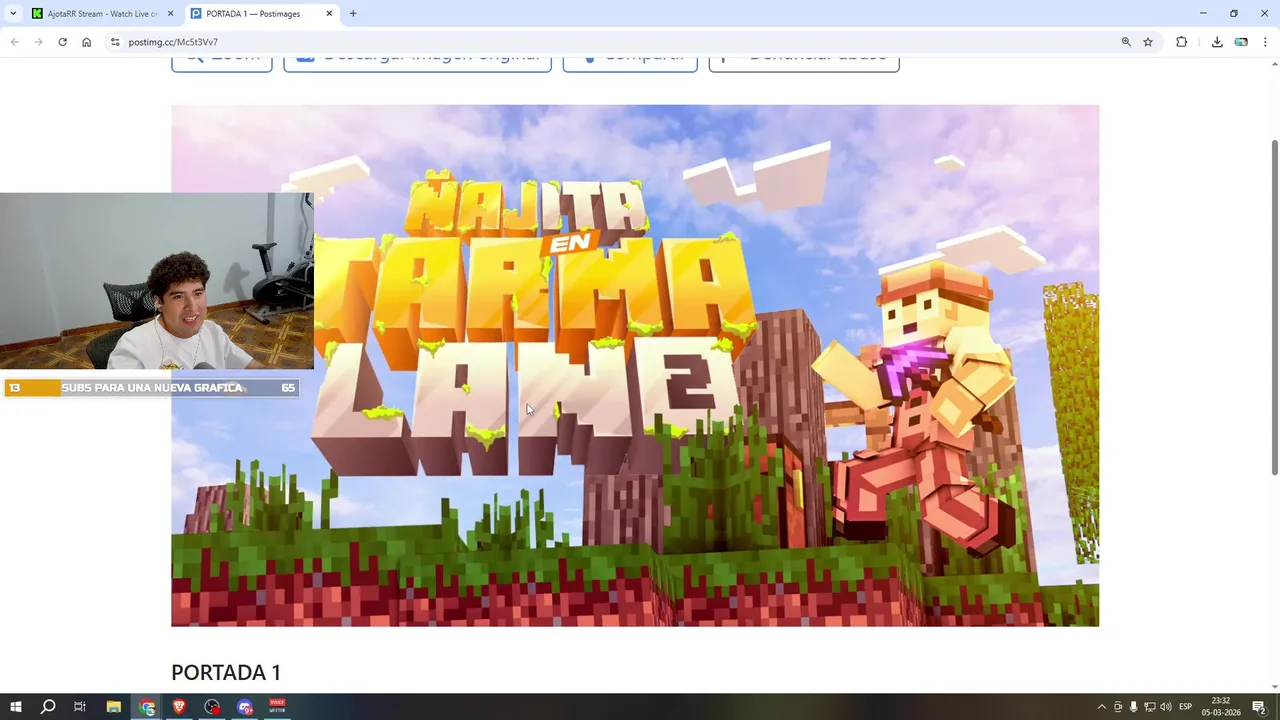
Task: Bookmark this page with the star
Action: tap(1148, 42)
